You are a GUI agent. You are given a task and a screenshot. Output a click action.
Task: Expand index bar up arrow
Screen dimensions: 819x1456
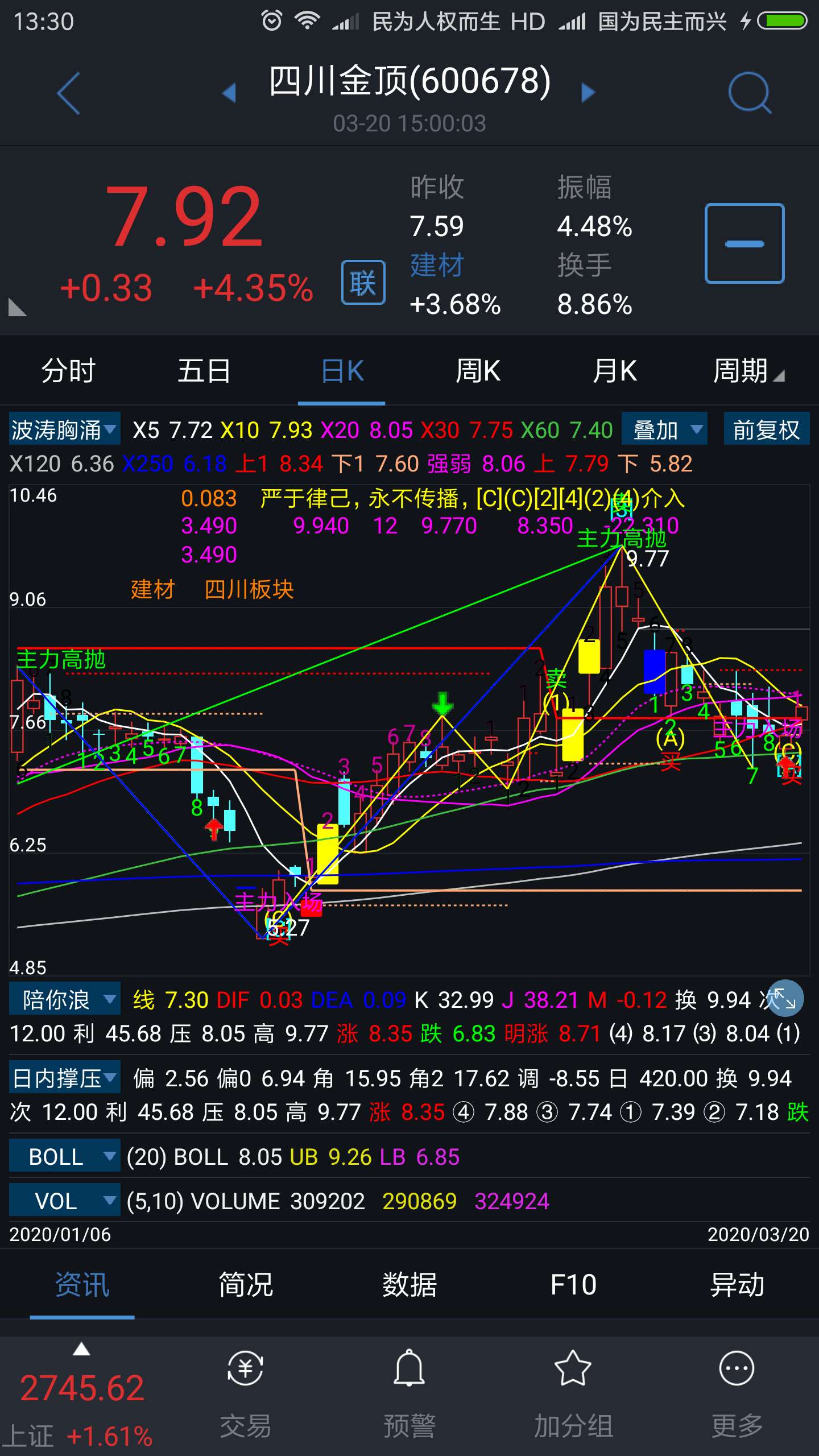click(x=81, y=1349)
